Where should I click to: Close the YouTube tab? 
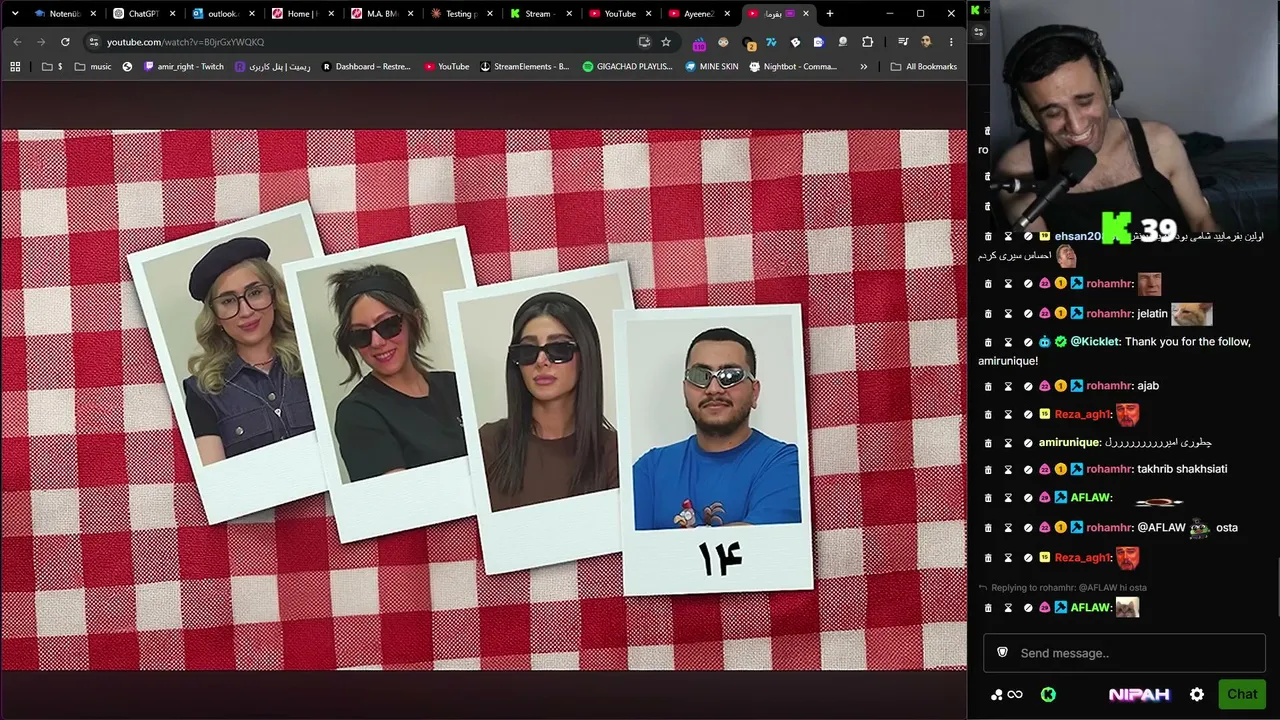648,14
